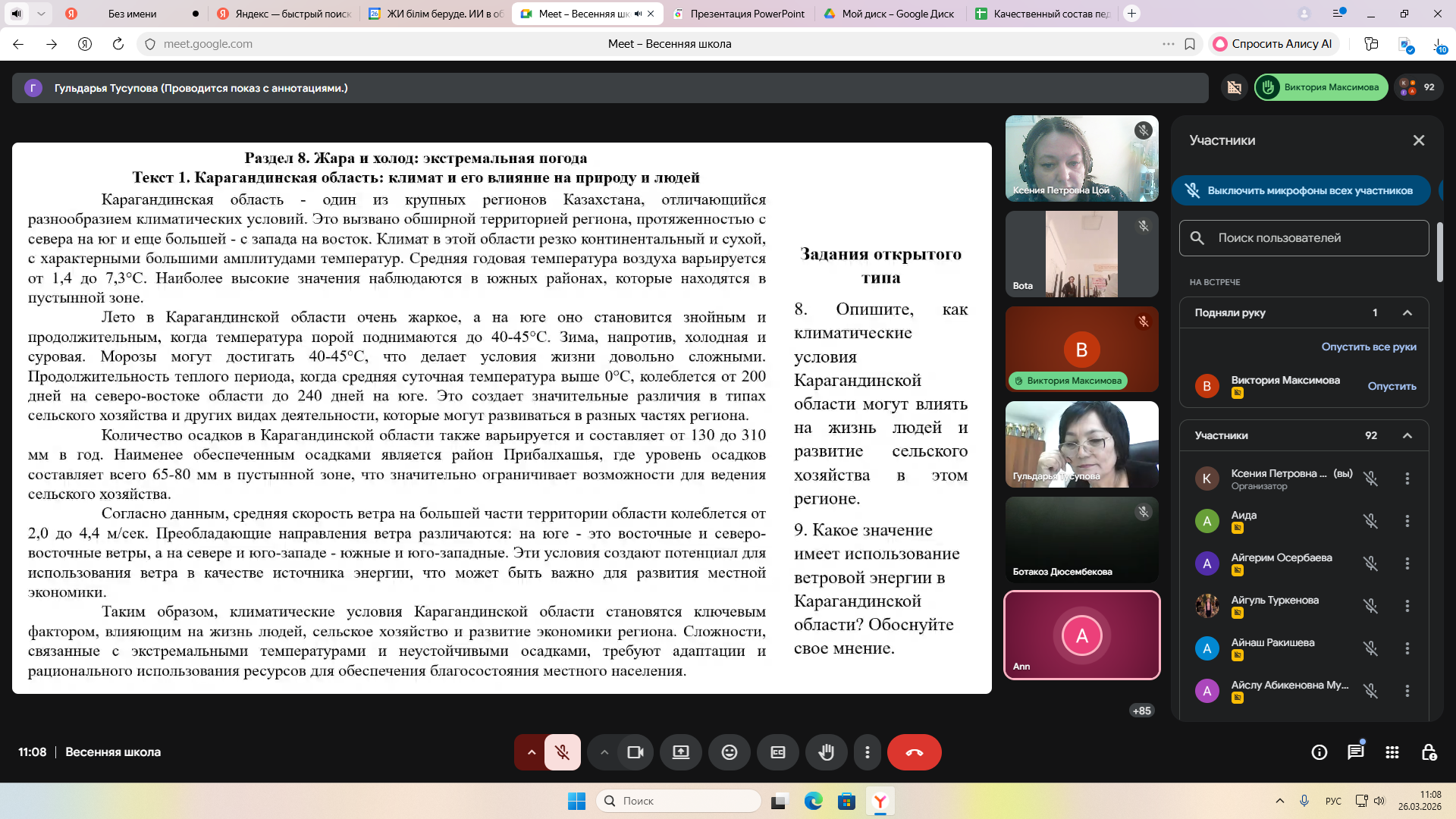Toggle the crossed-out microphone button

pos(562,752)
